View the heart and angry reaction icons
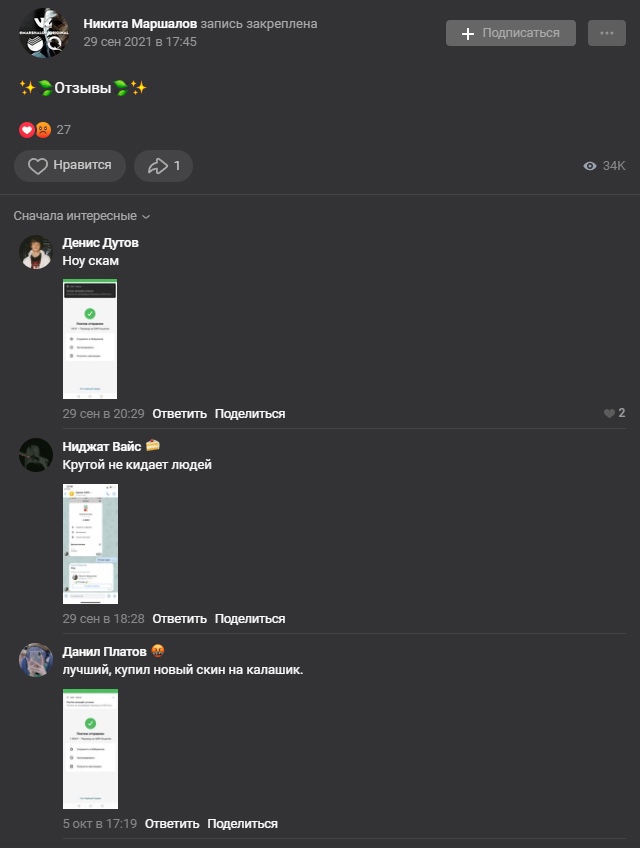Image resolution: width=640 pixels, height=848 pixels. (x=35, y=130)
